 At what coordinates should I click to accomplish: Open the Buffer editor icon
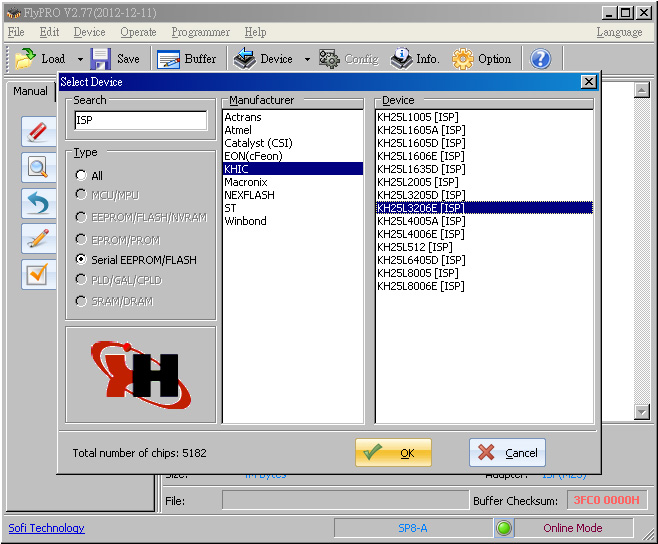tap(168, 59)
